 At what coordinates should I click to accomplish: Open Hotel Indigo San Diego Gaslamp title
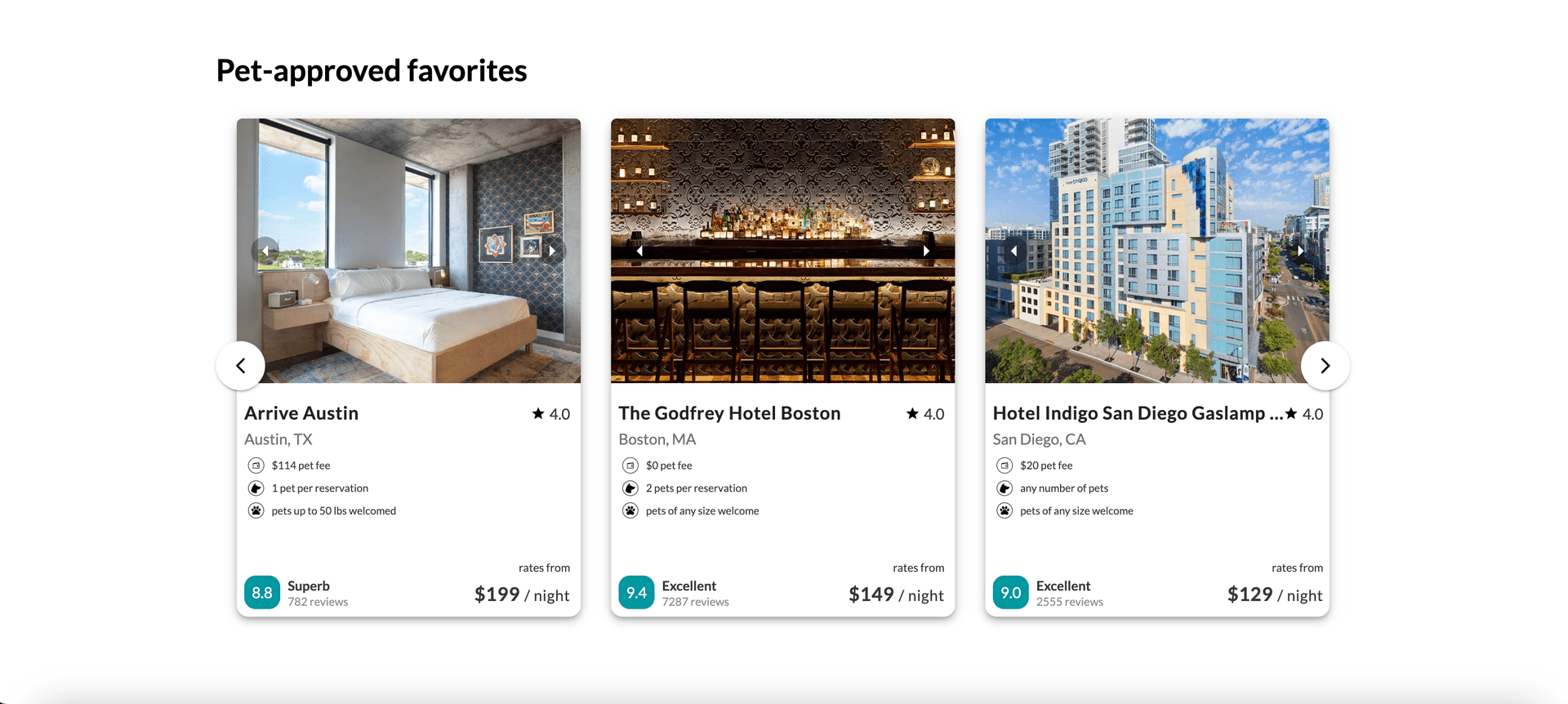[x=1137, y=413]
